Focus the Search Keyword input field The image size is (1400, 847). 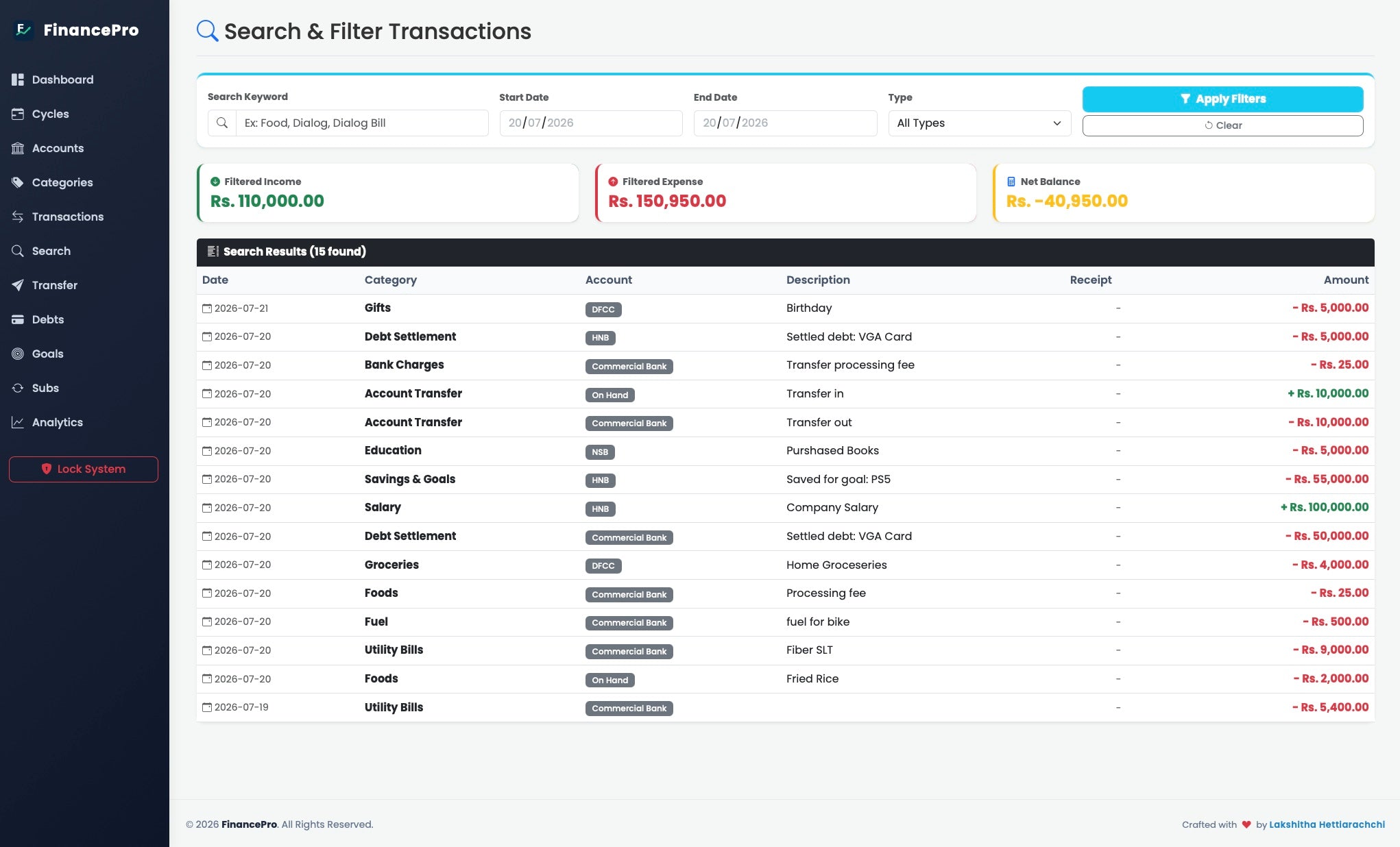(x=362, y=123)
